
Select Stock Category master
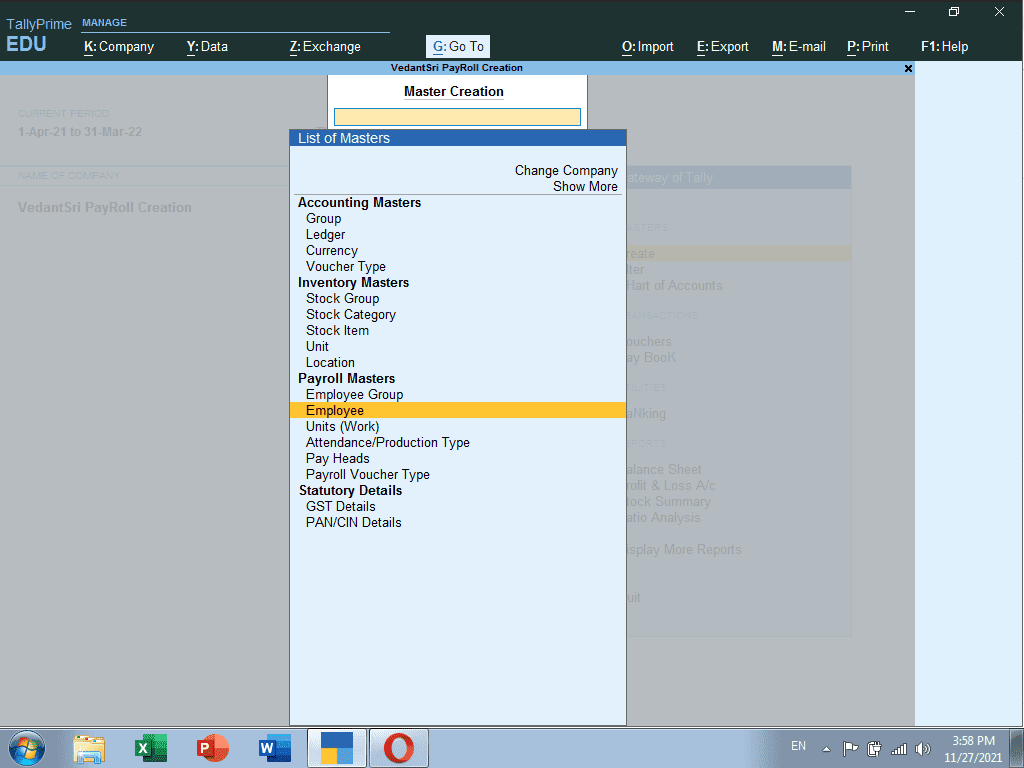coord(351,315)
